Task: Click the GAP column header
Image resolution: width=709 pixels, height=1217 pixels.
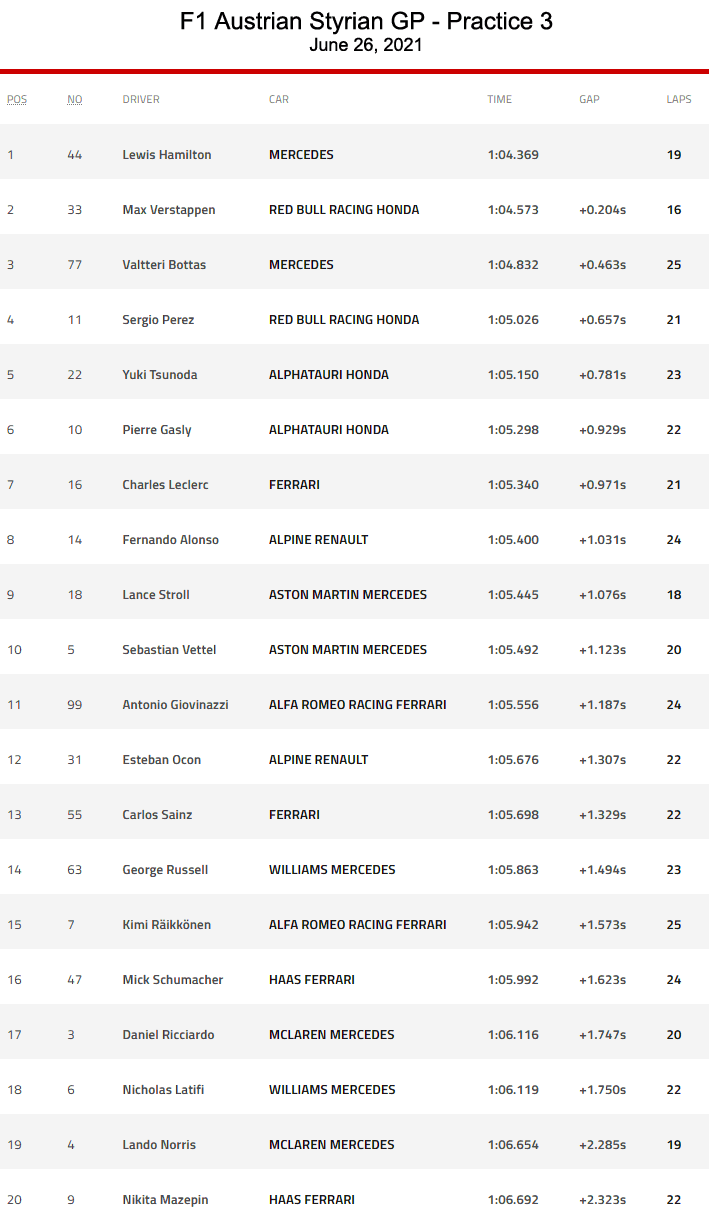Action: click(589, 99)
